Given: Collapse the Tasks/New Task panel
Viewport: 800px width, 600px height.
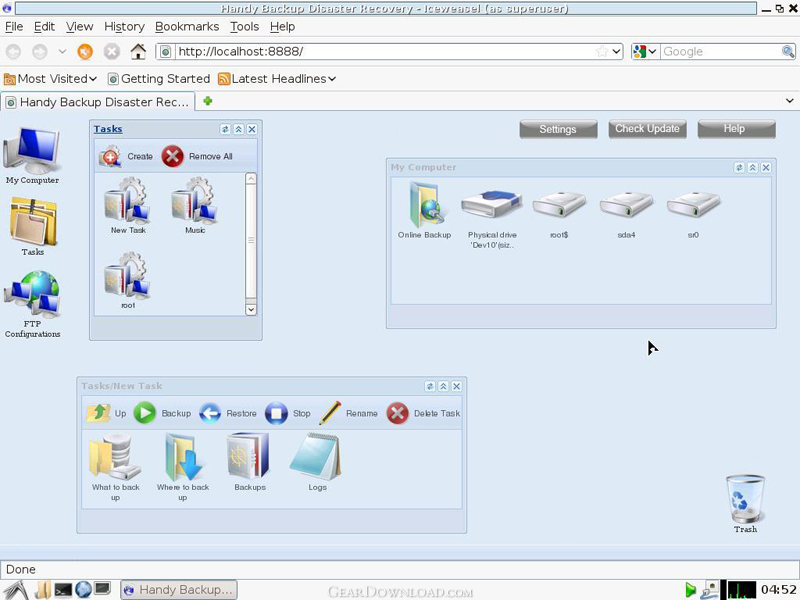Looking at the screenshot, I should pyautogui.click(x=443, y=386).
